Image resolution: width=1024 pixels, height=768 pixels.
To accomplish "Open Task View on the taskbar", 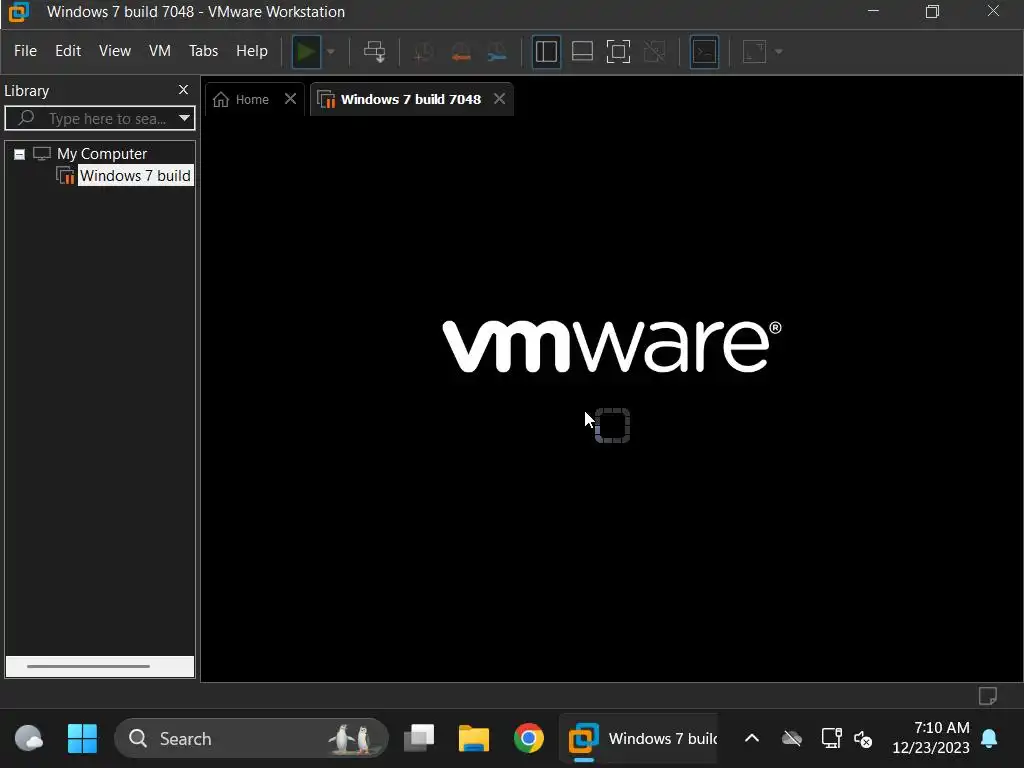I will click(x=419, y=739).
